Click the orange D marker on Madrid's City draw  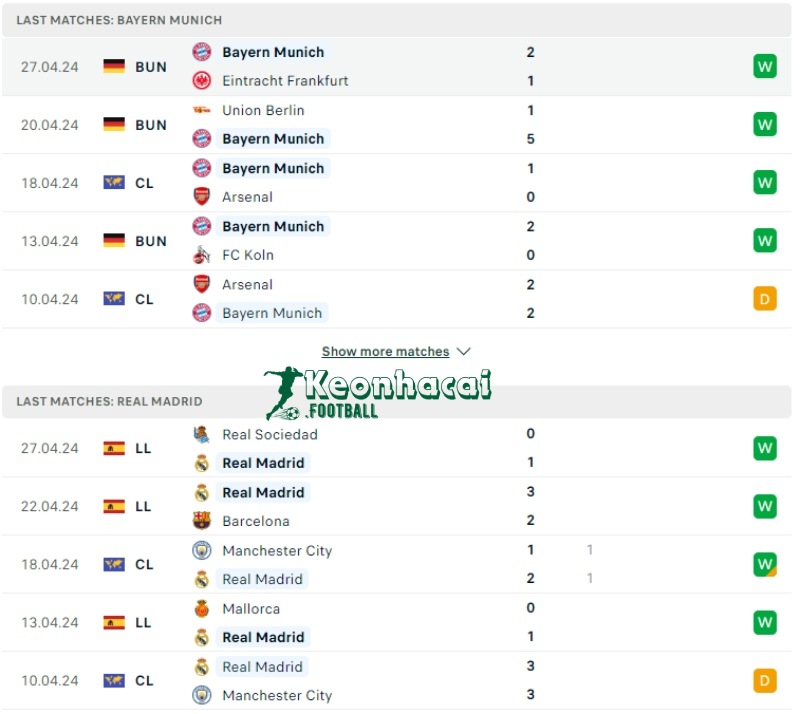[x=764, y=680]
